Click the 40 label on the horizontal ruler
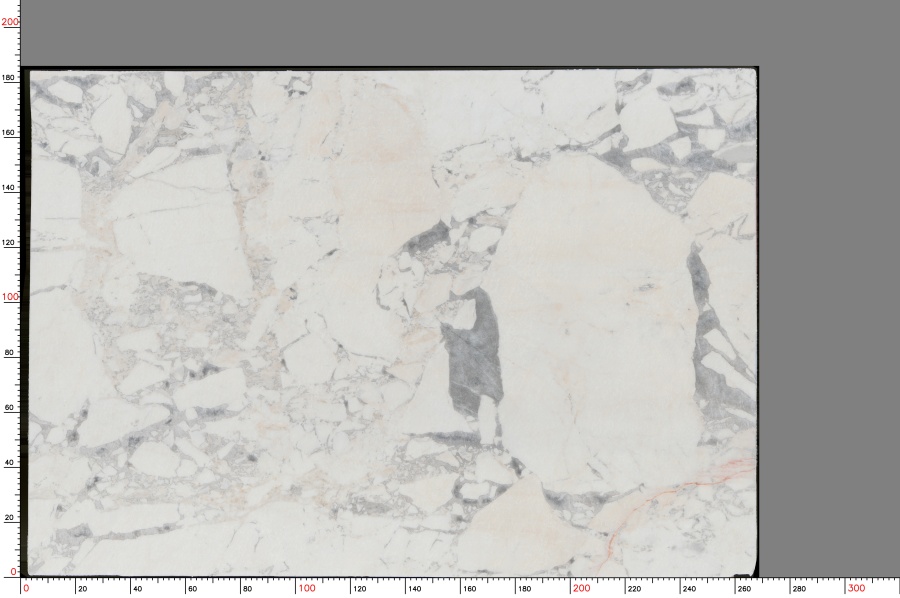This screenshot has width=900, height=598. 137,589
